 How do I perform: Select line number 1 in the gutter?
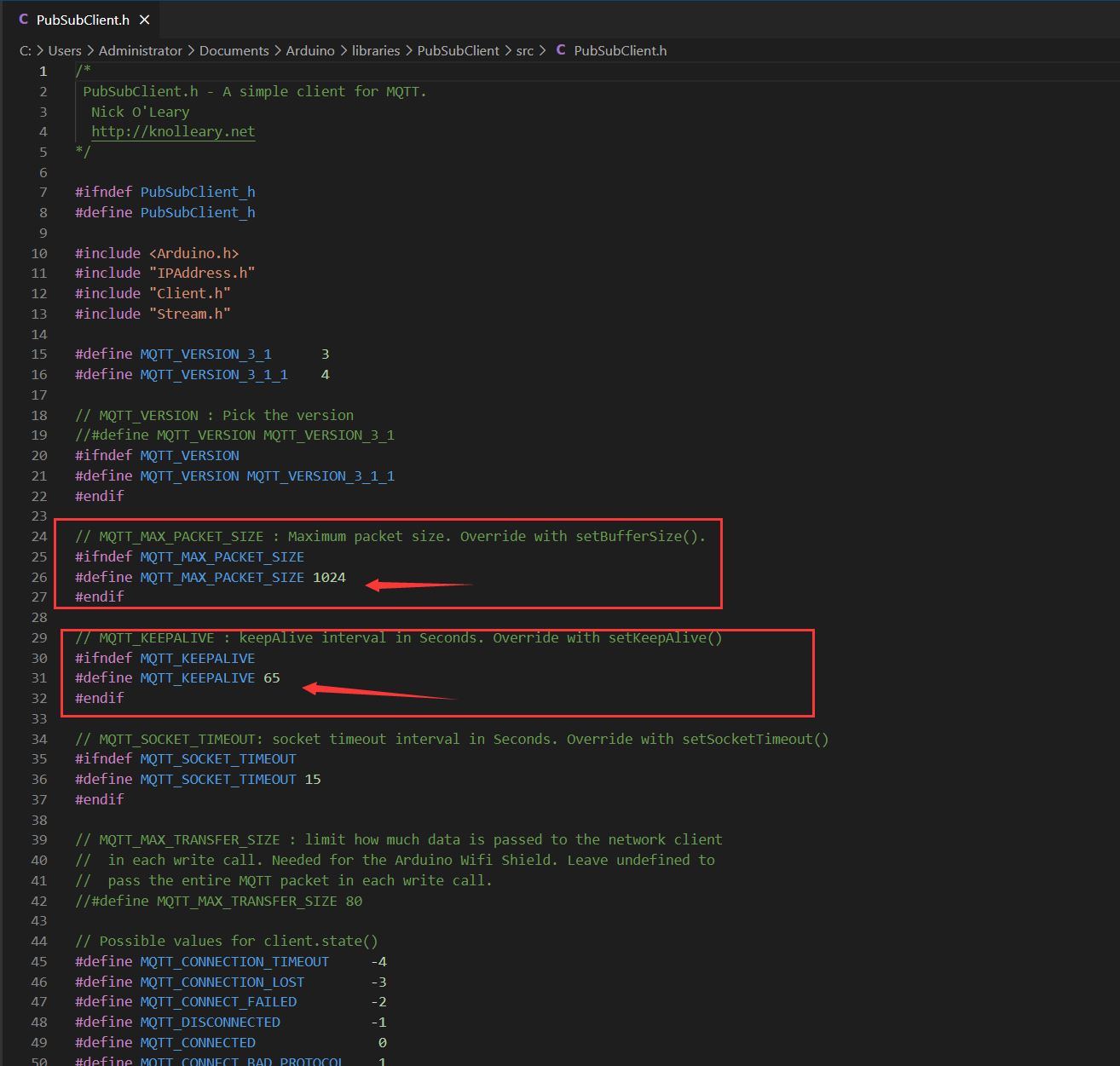pos(43,71)
